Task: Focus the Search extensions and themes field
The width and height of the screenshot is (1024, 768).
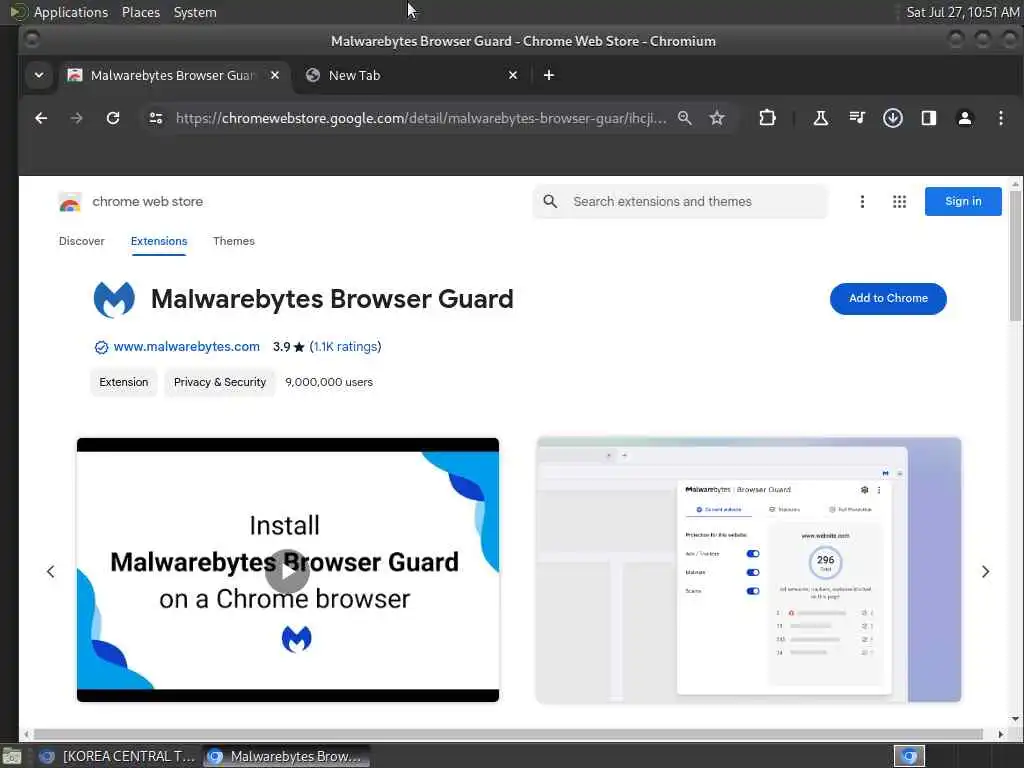Action: [680, 202]
